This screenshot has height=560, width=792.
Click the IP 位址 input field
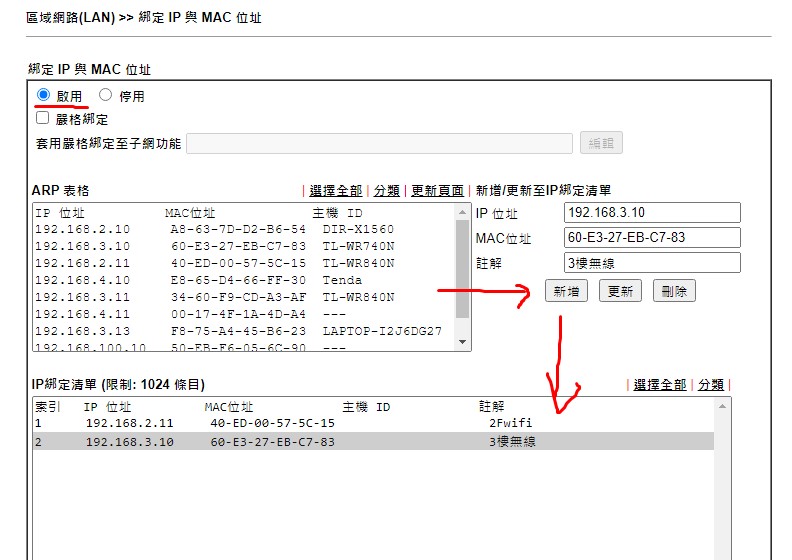652,213
